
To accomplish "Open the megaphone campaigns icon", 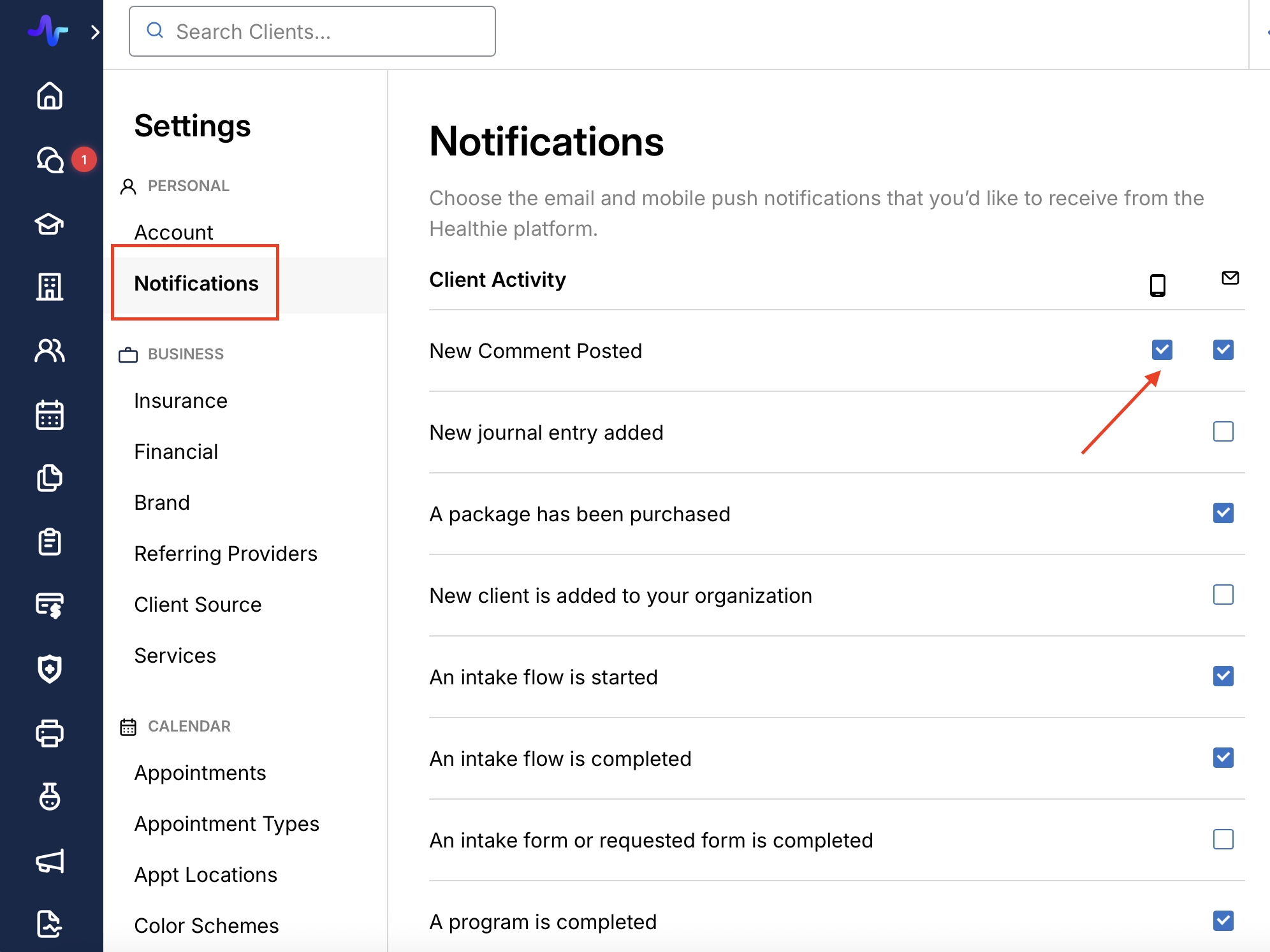I will [x=50, y=861].
